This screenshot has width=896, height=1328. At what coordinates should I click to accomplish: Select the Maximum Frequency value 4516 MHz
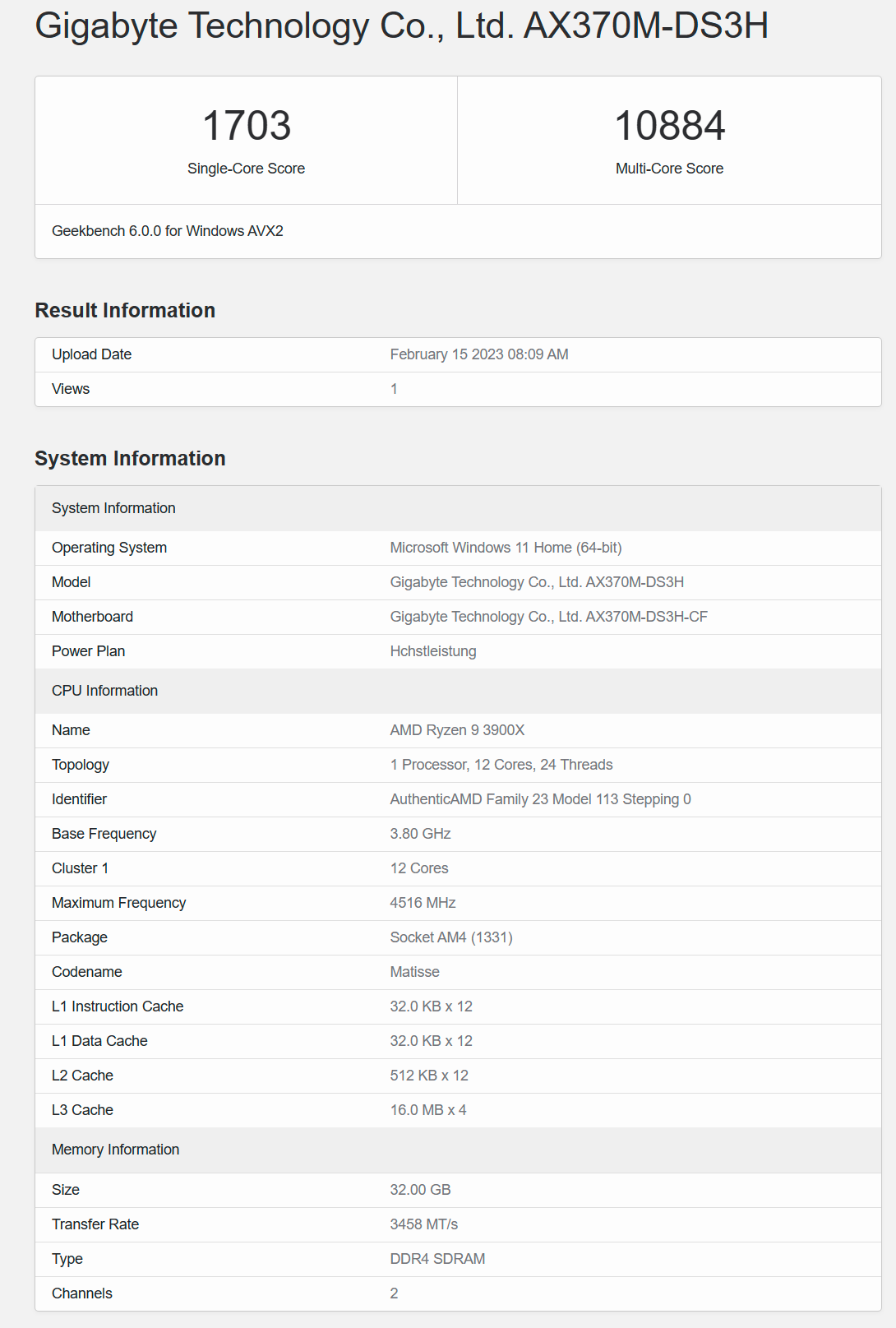(x=423, y=903)
